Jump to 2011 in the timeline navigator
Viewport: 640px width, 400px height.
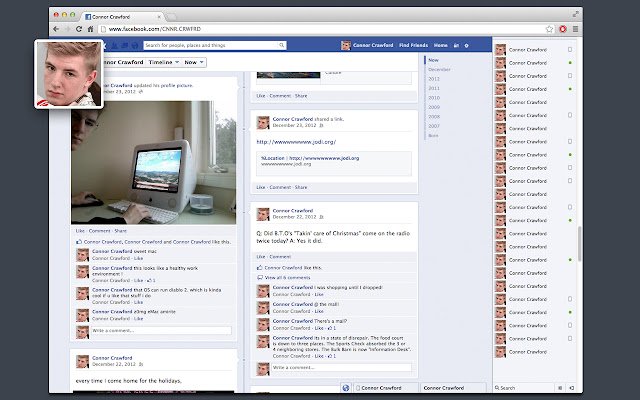pos(434,88)
